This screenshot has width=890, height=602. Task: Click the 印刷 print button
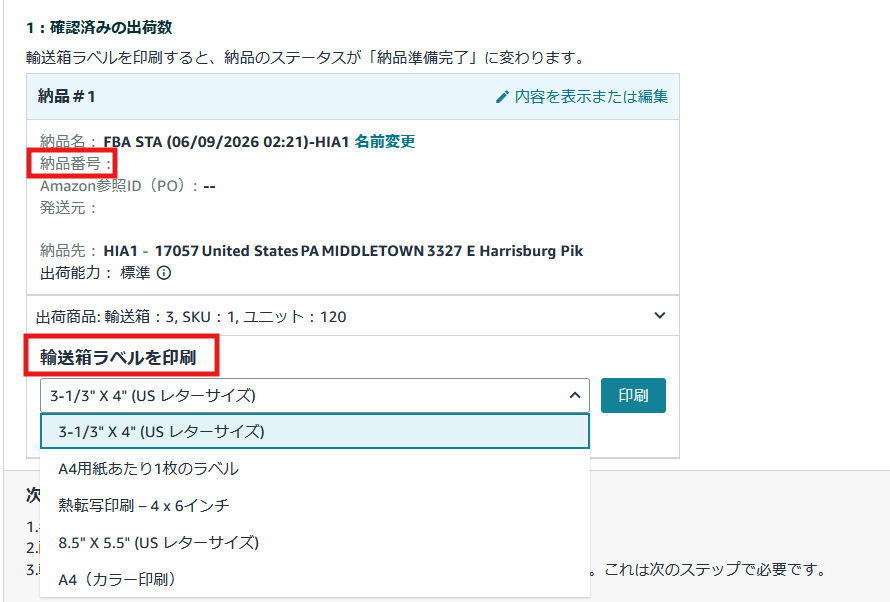click(633, 395)
